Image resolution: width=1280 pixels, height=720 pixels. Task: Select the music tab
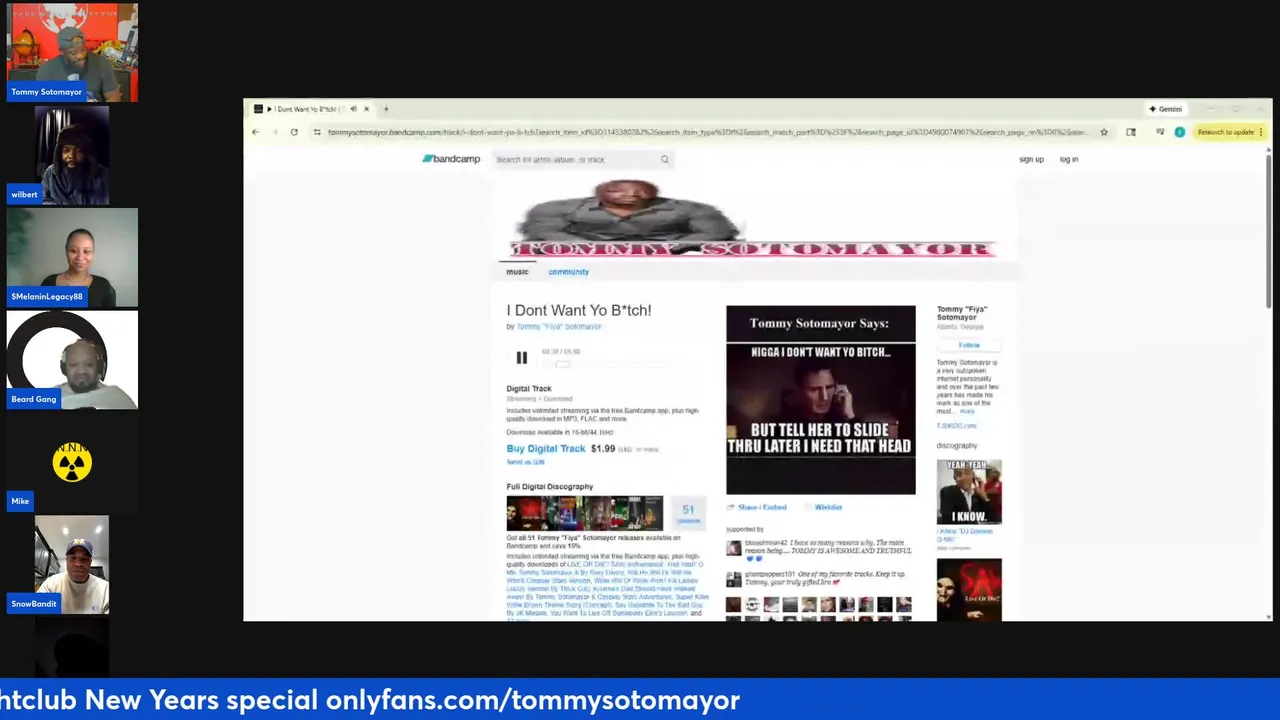click(x=517, y=272)
